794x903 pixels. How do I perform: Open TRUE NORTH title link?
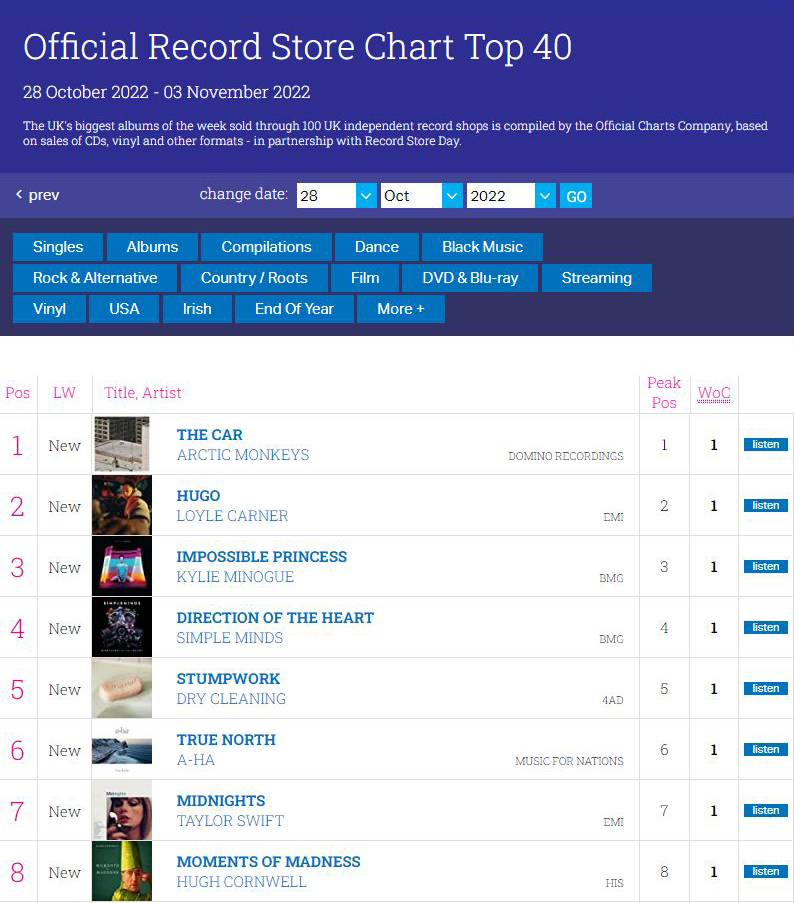coord(226,740)
